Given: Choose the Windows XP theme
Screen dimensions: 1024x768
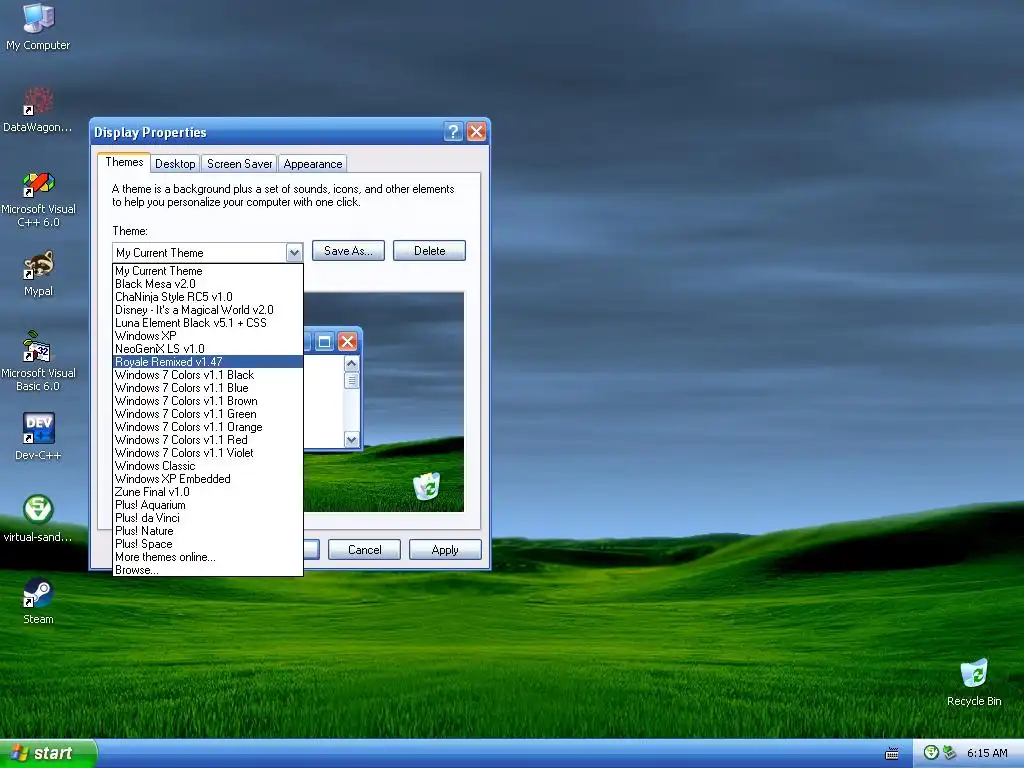Looking at the screenshot, I should [x=208, y=336].
